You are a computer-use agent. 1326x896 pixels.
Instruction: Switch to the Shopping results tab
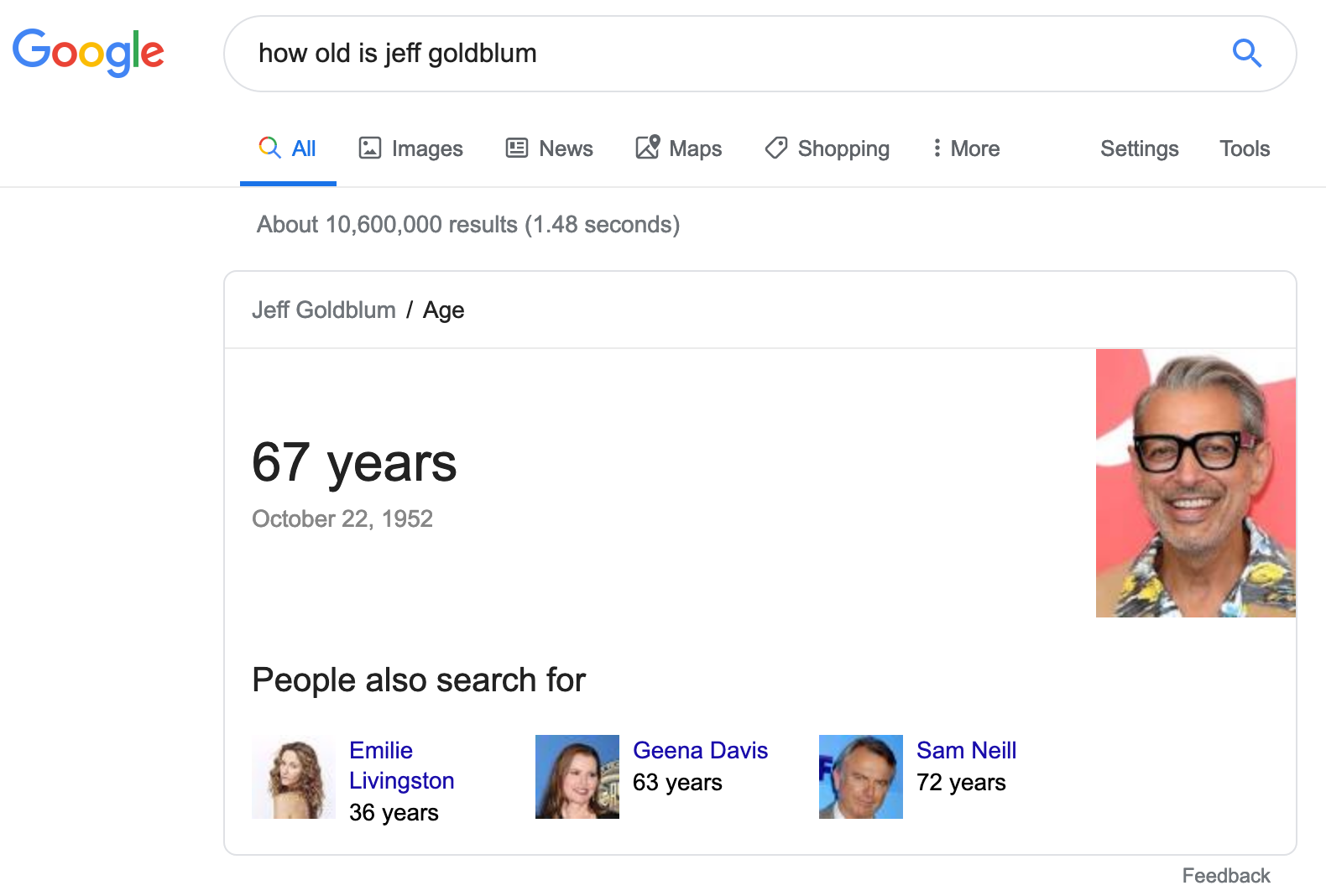(x=827, y=148)
